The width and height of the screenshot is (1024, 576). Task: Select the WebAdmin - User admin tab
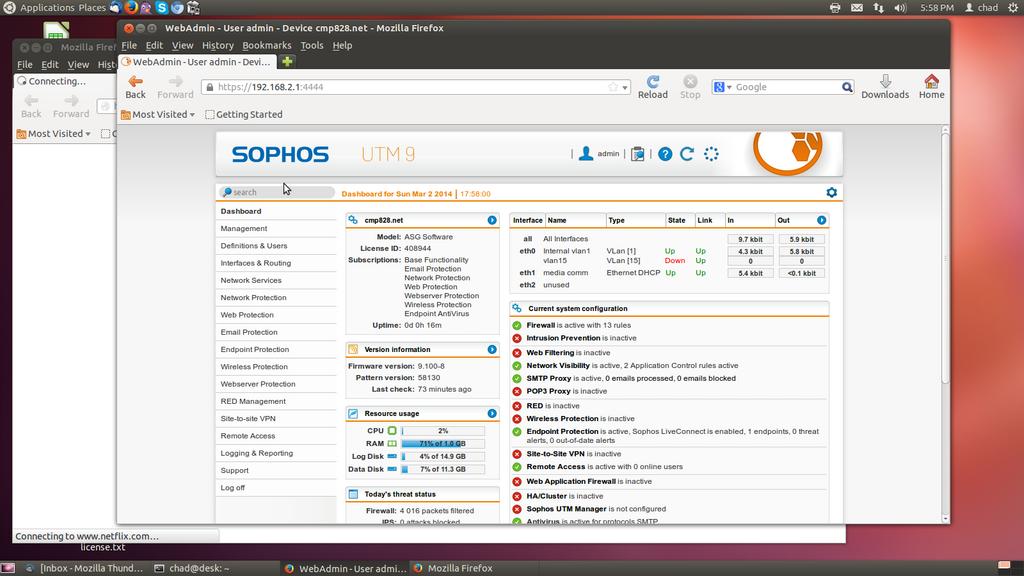coord(197,62)
